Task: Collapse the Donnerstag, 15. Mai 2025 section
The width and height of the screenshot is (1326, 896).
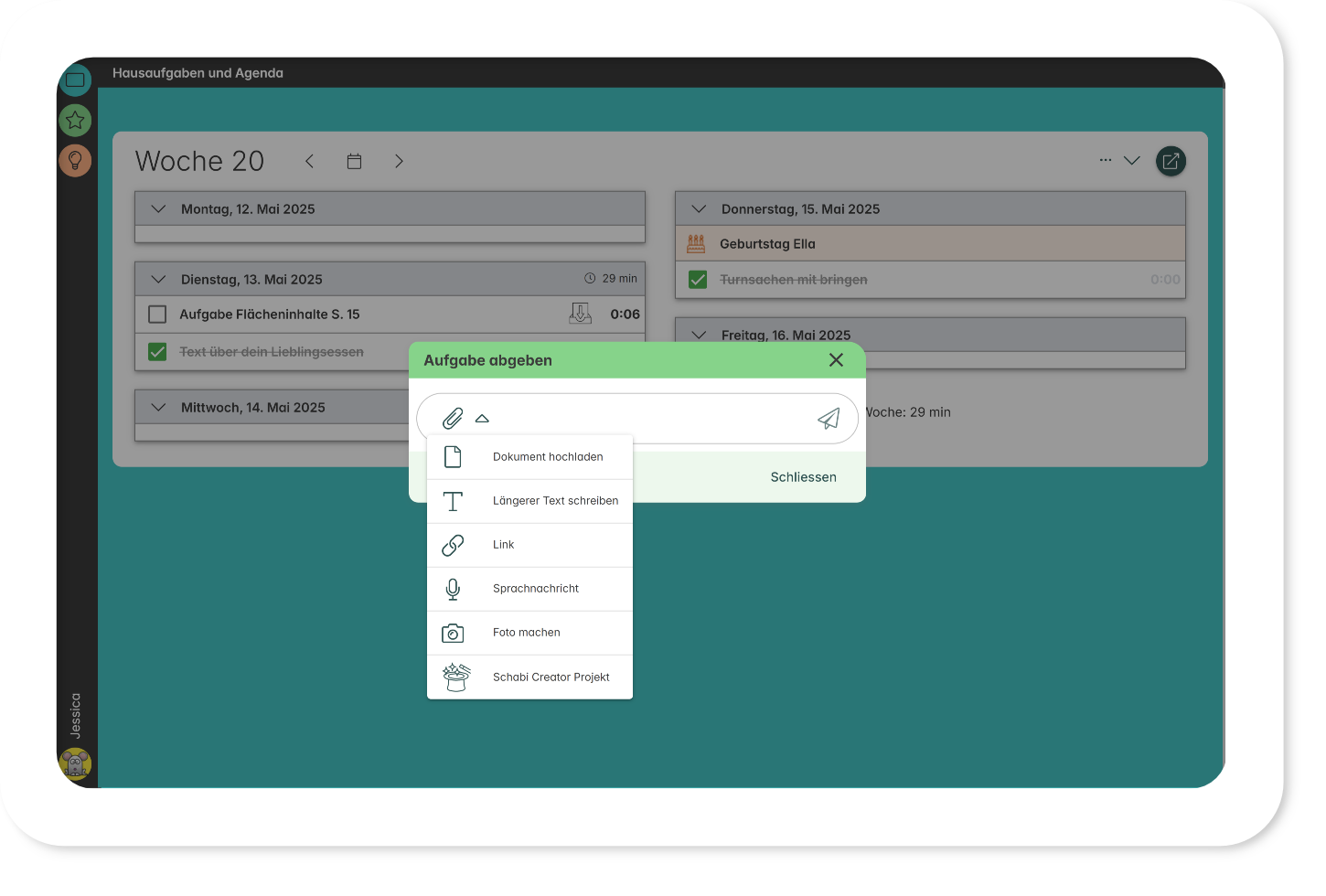Action: click(699, 209)
